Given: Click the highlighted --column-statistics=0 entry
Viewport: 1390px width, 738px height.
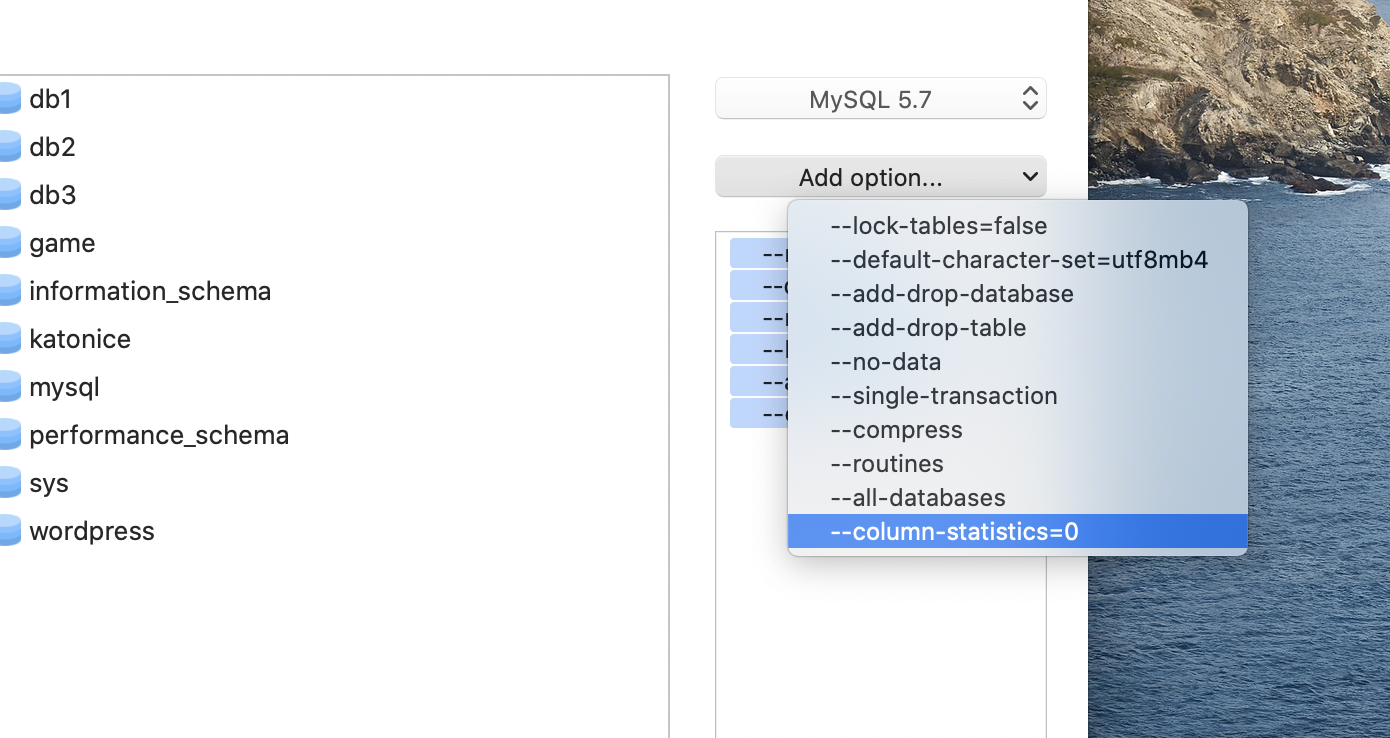Looking at the screenshot, I should click(x=955, y=531).
